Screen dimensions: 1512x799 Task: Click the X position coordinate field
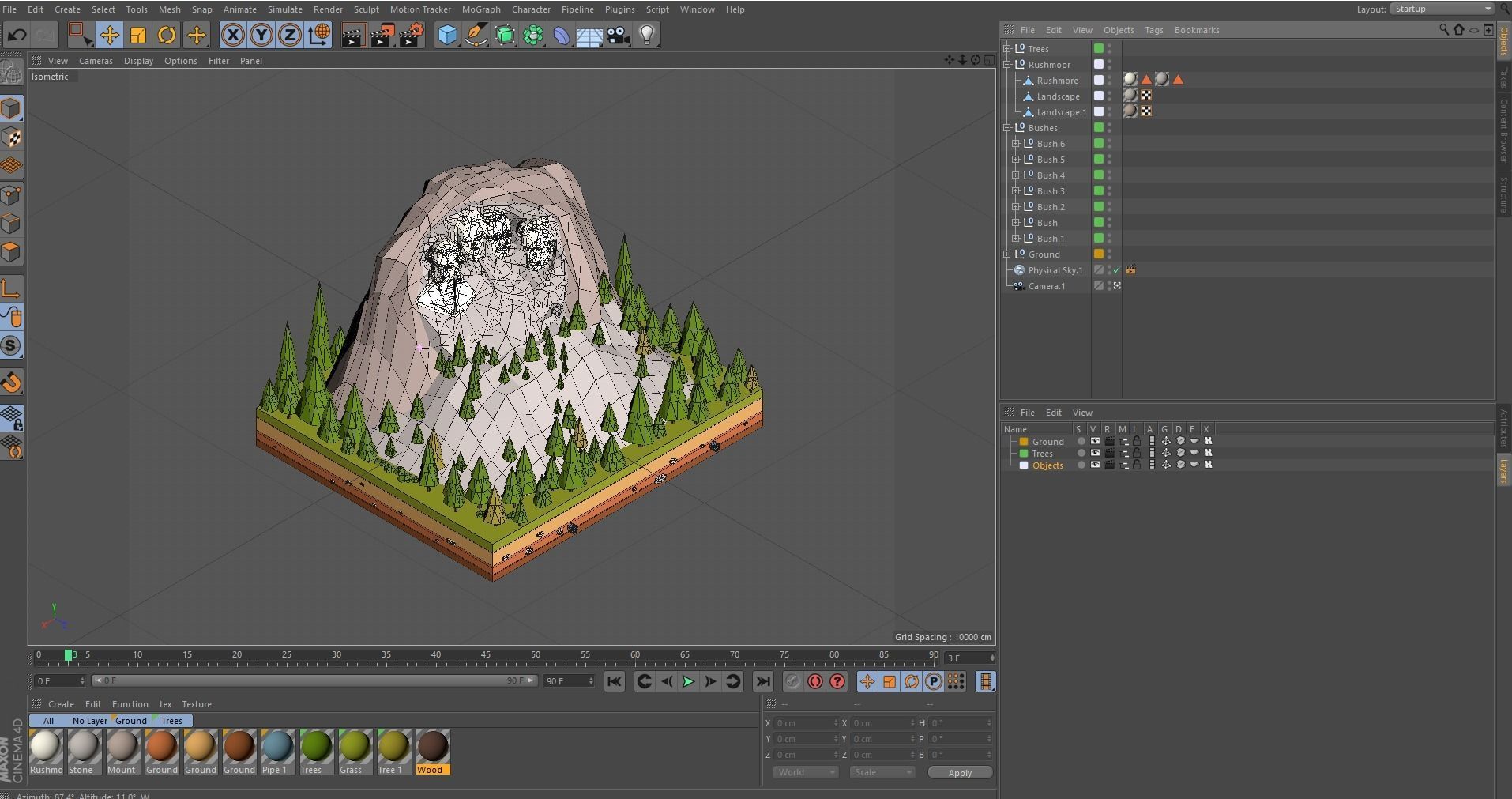(x=804, y=723)
